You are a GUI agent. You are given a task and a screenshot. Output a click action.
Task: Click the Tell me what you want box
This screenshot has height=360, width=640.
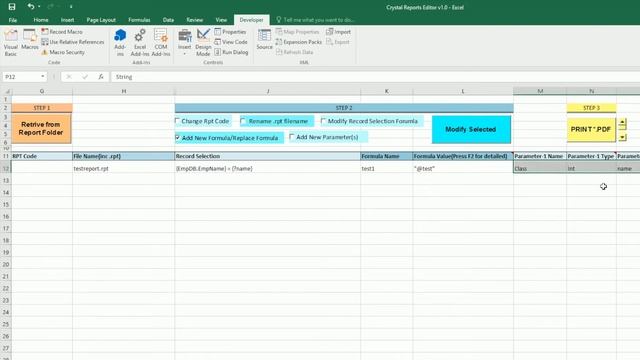coord(315,20)
